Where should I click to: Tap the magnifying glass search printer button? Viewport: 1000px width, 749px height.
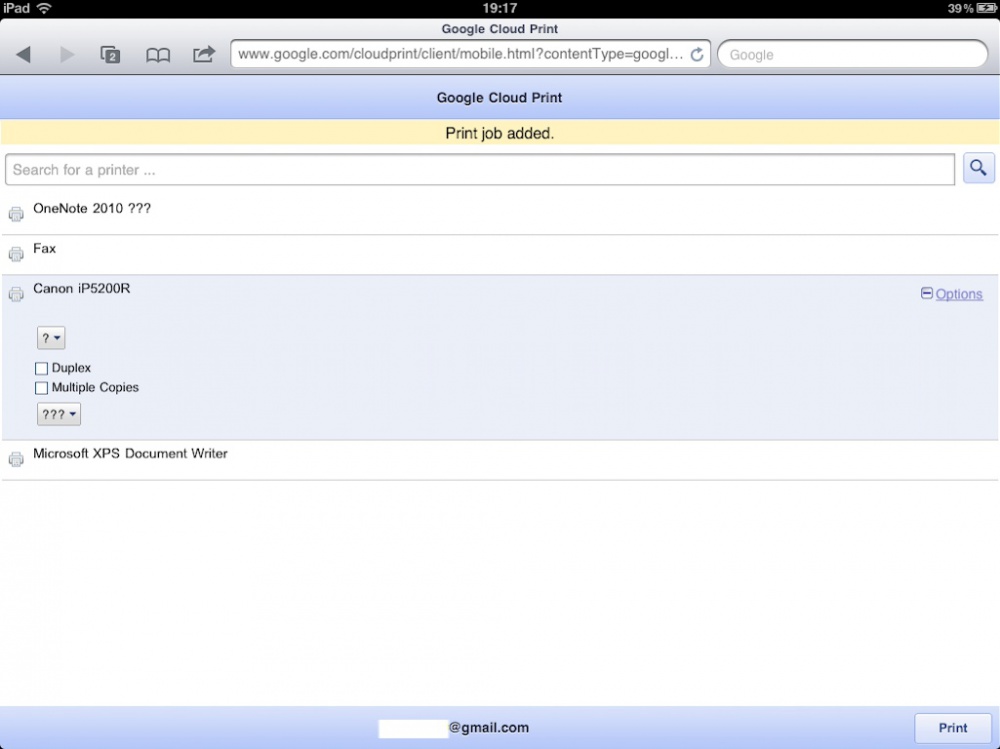[x=978, y=168]
